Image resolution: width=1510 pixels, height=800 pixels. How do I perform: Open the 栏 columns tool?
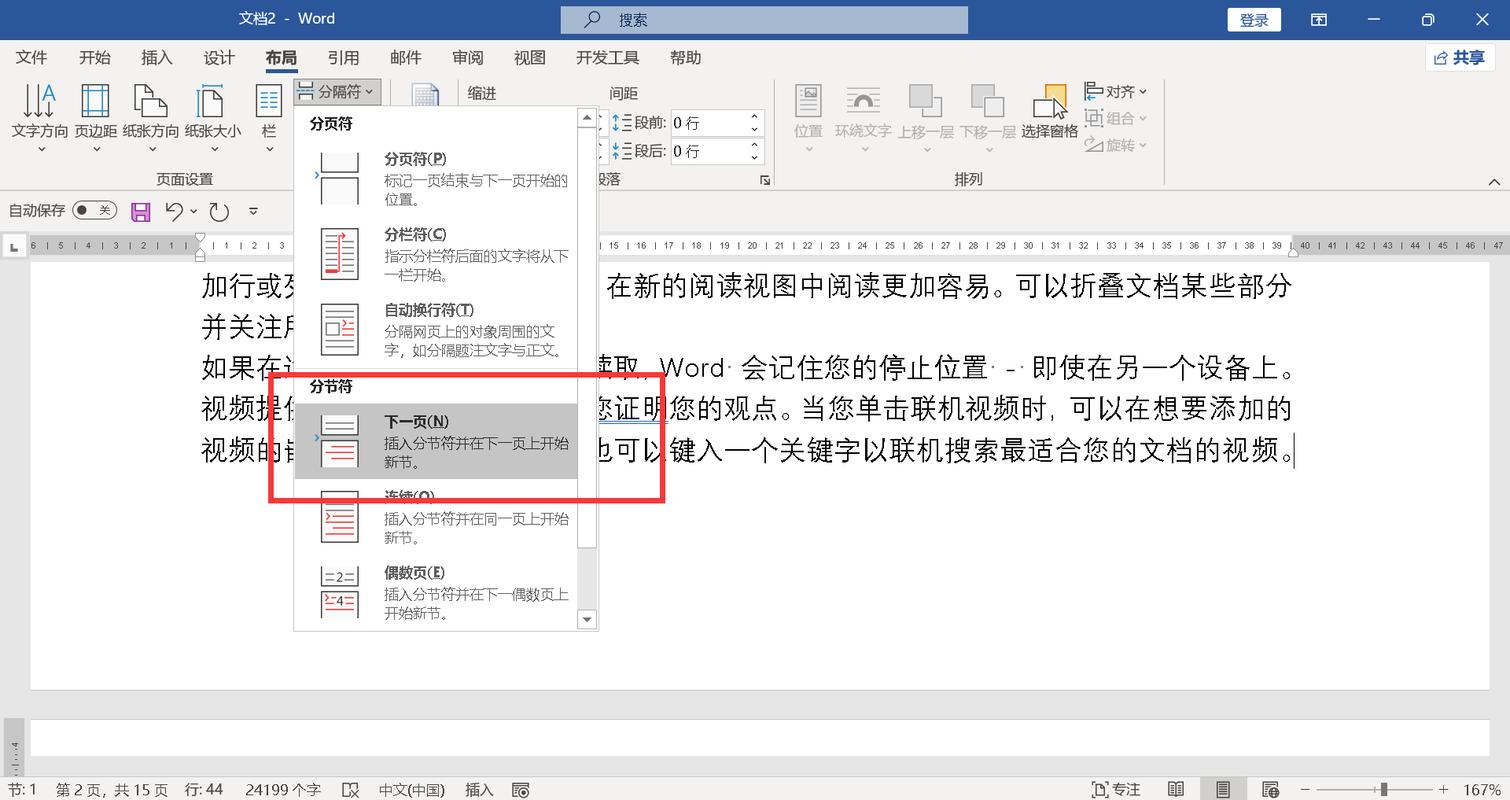269,118
